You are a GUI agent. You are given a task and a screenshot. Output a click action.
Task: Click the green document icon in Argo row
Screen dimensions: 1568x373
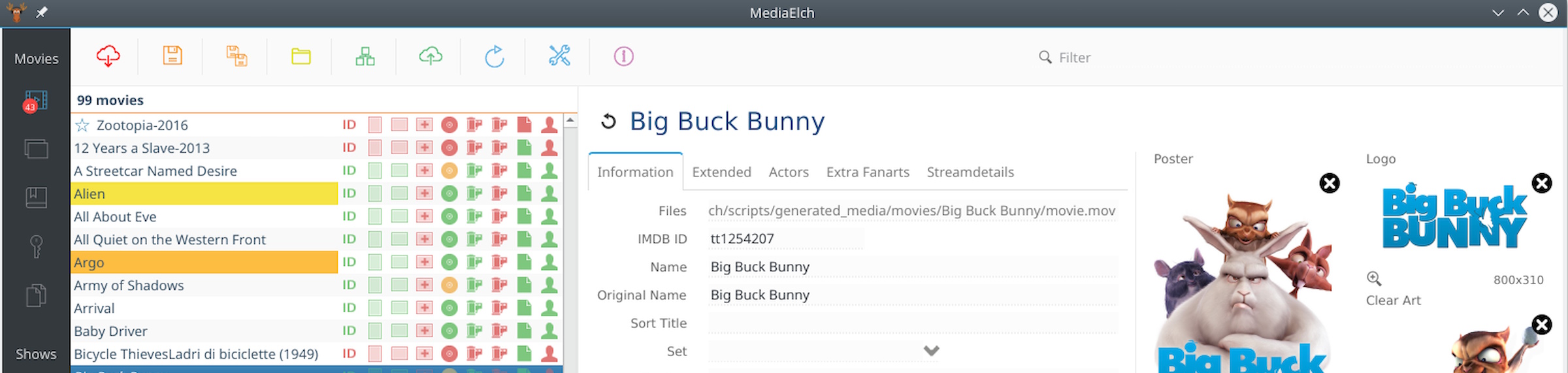point(524,262)
